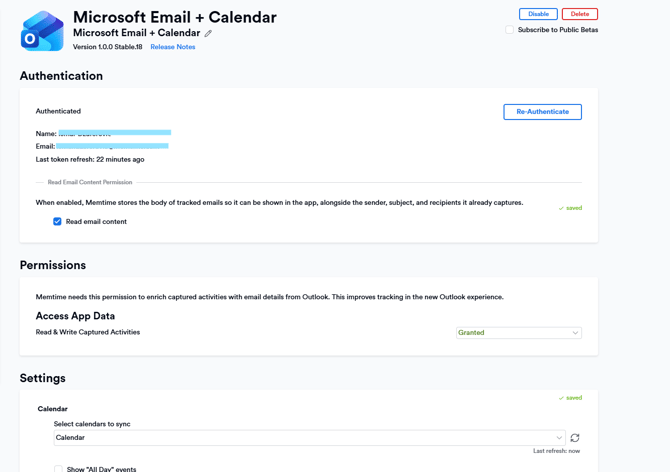Click the Name field value
This screenshot has height=472, width=670.
[115, 133]
